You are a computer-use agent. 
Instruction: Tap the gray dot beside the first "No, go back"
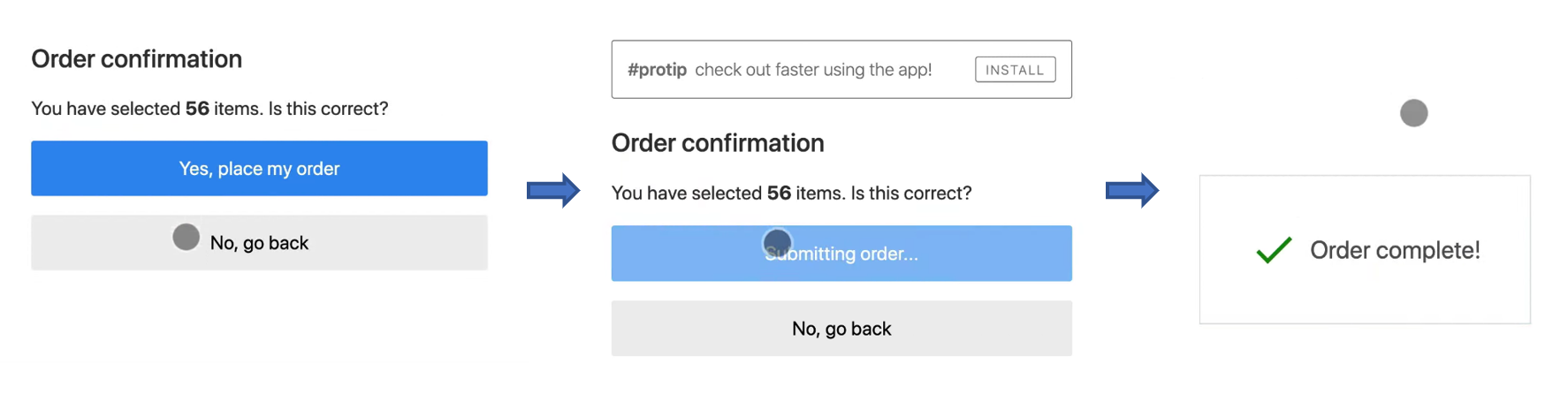186,237
